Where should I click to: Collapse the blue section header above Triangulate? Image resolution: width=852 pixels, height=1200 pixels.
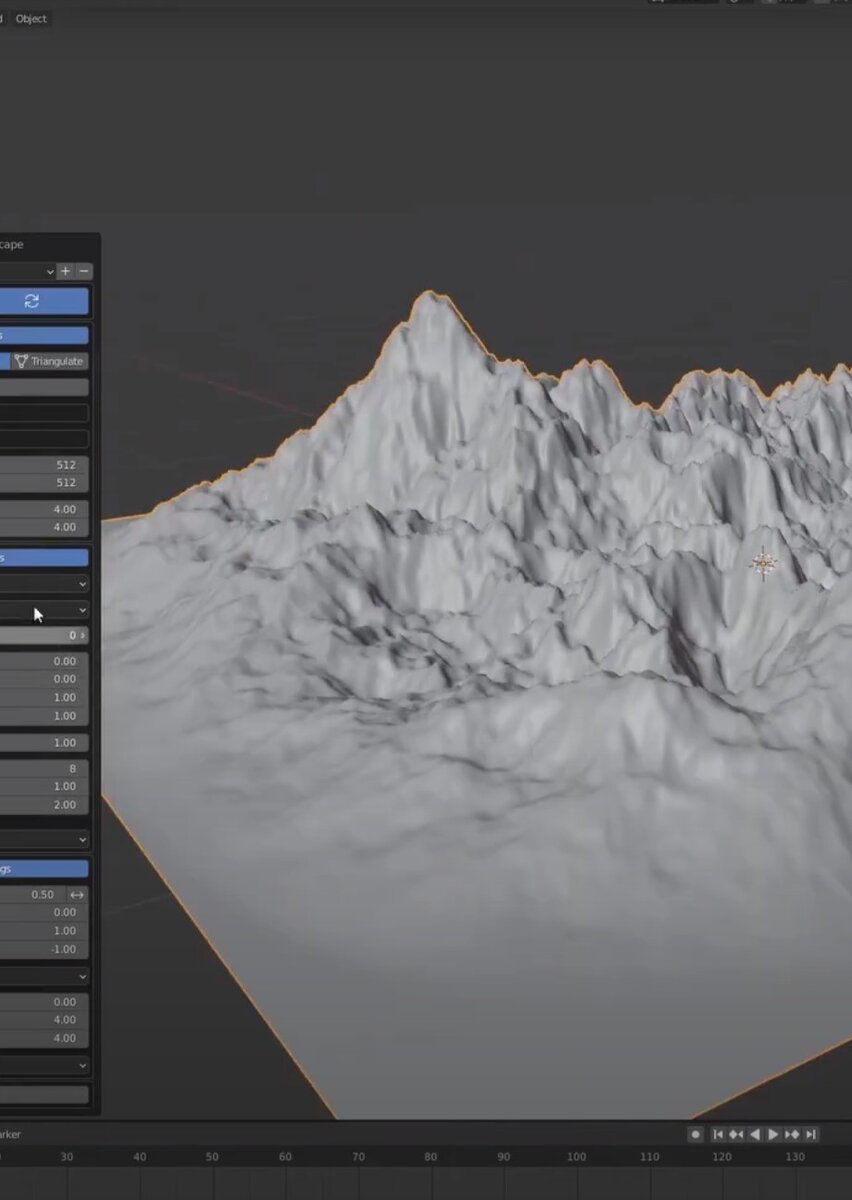point(44,336)
